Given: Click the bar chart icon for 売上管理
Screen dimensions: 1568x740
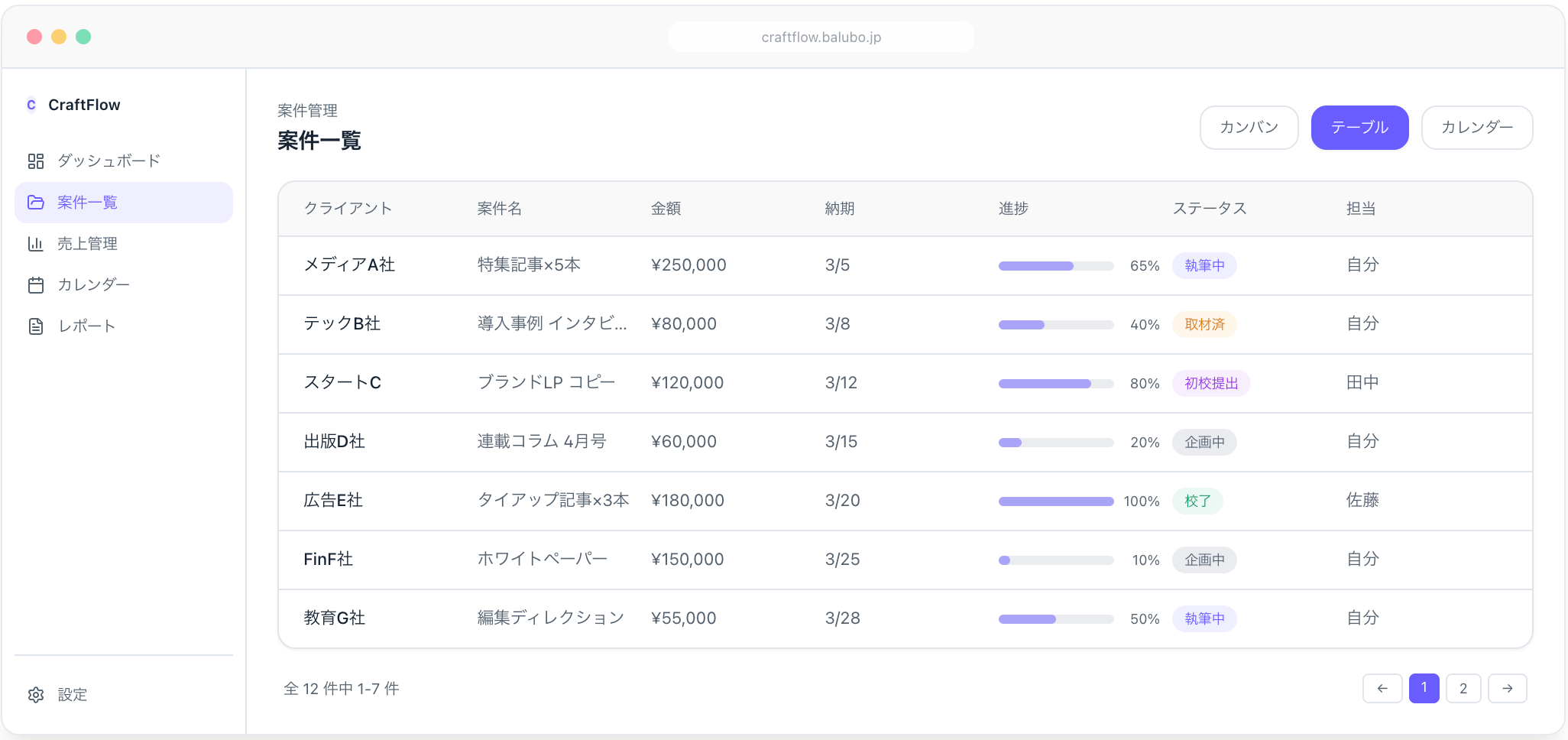Looking at the screenshot, I should (36, 244).
